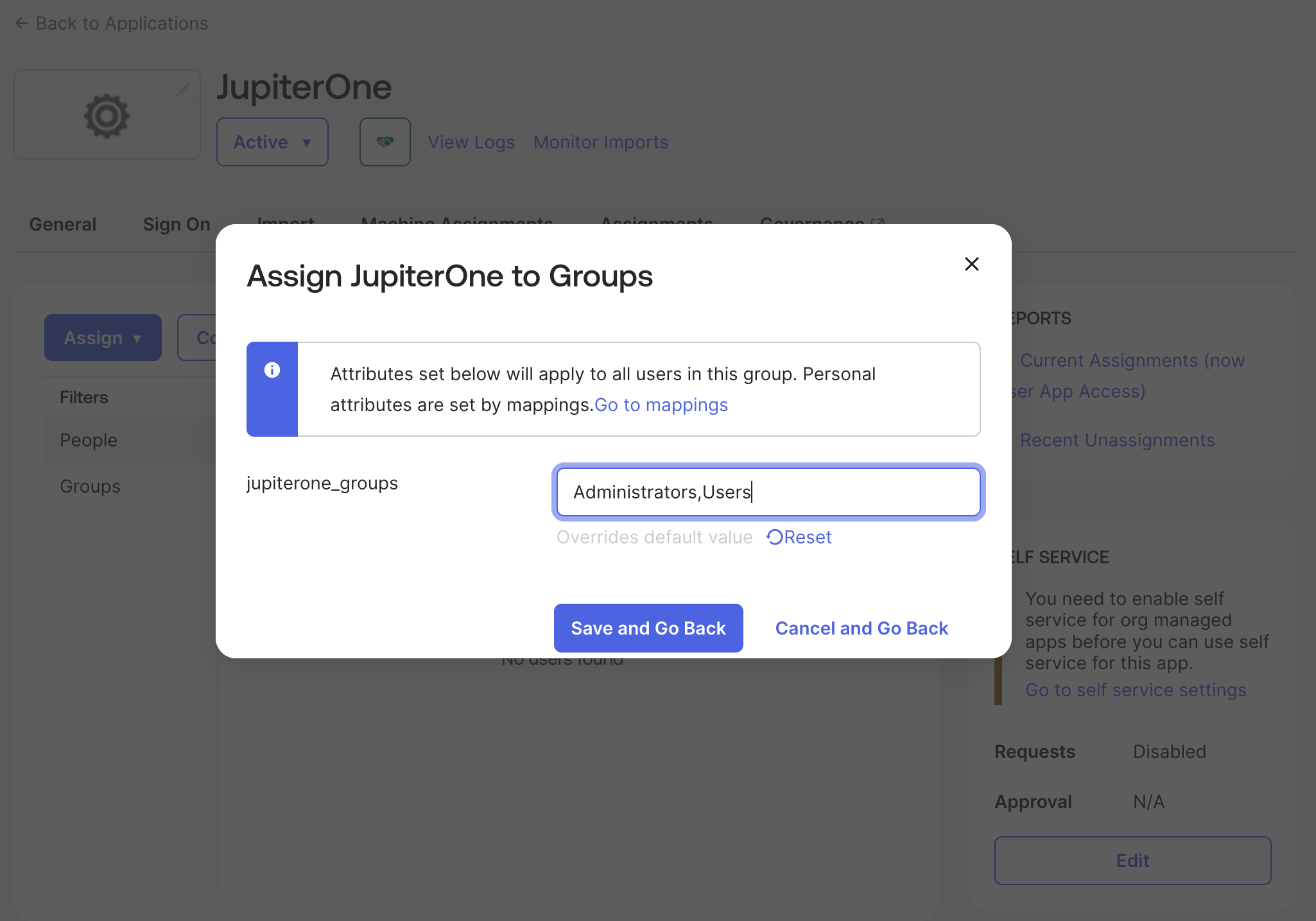Open Recent Unassignments report
Viewport: 1316px width, 921px height.
1117,440
